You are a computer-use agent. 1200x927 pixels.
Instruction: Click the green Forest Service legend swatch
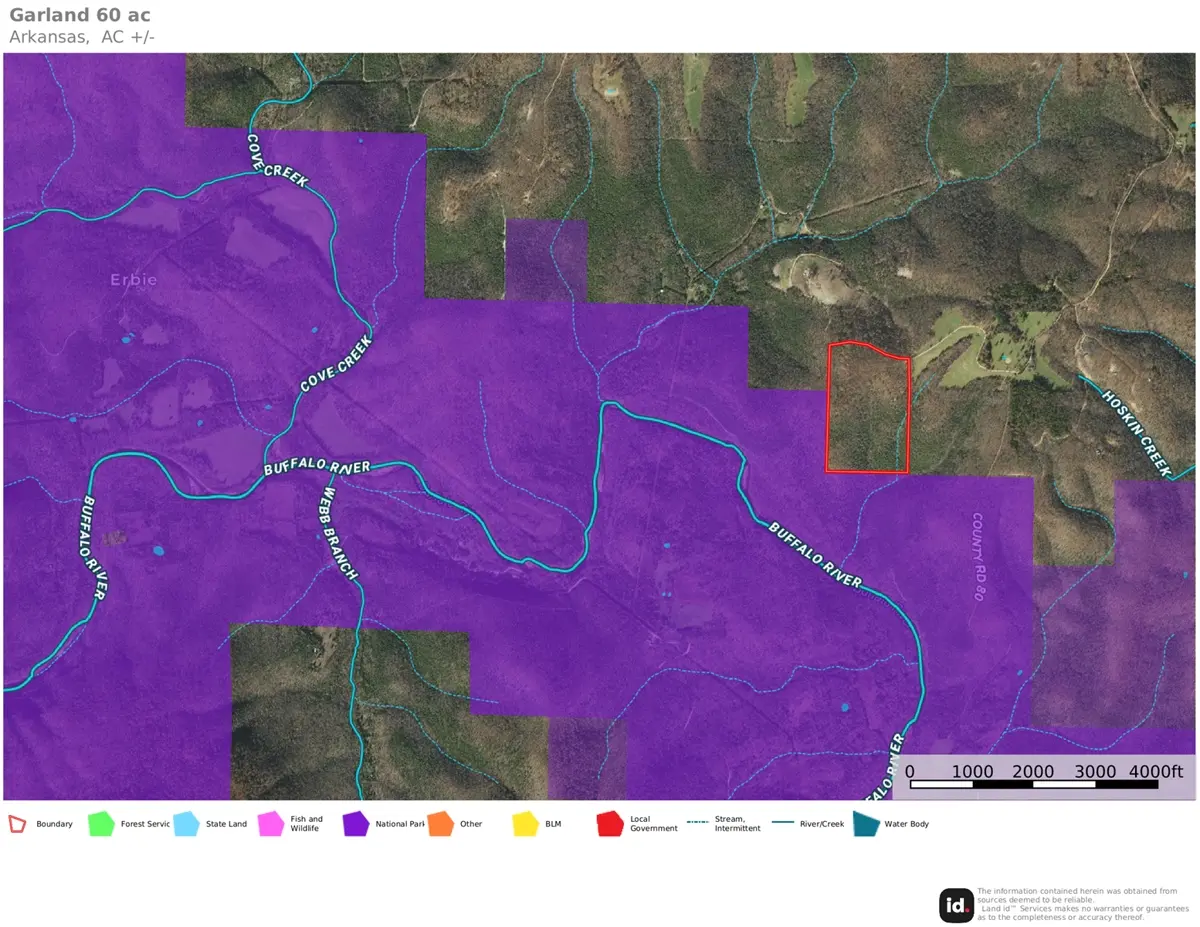click(102, 824)
